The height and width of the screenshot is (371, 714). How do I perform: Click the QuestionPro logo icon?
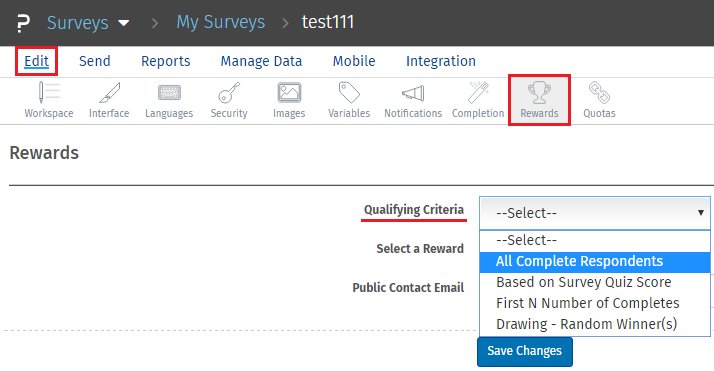tap(23, 23)
